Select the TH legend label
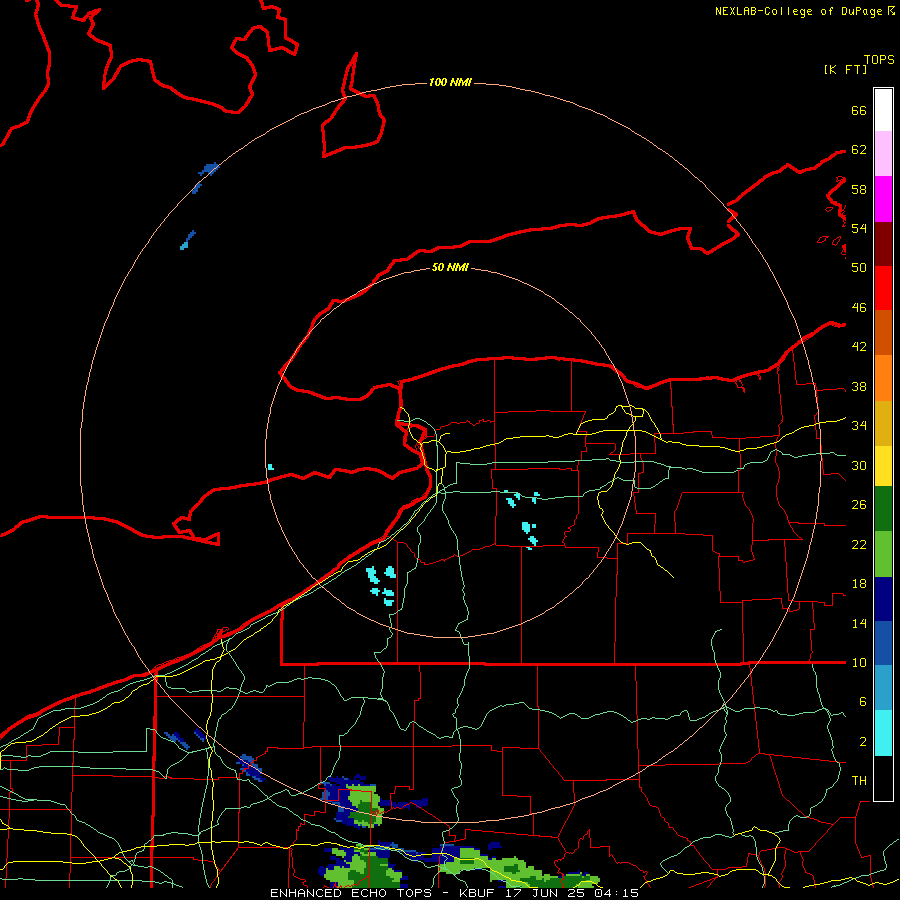The width and height of the screenshot is (900, 900). pos(859,780)
